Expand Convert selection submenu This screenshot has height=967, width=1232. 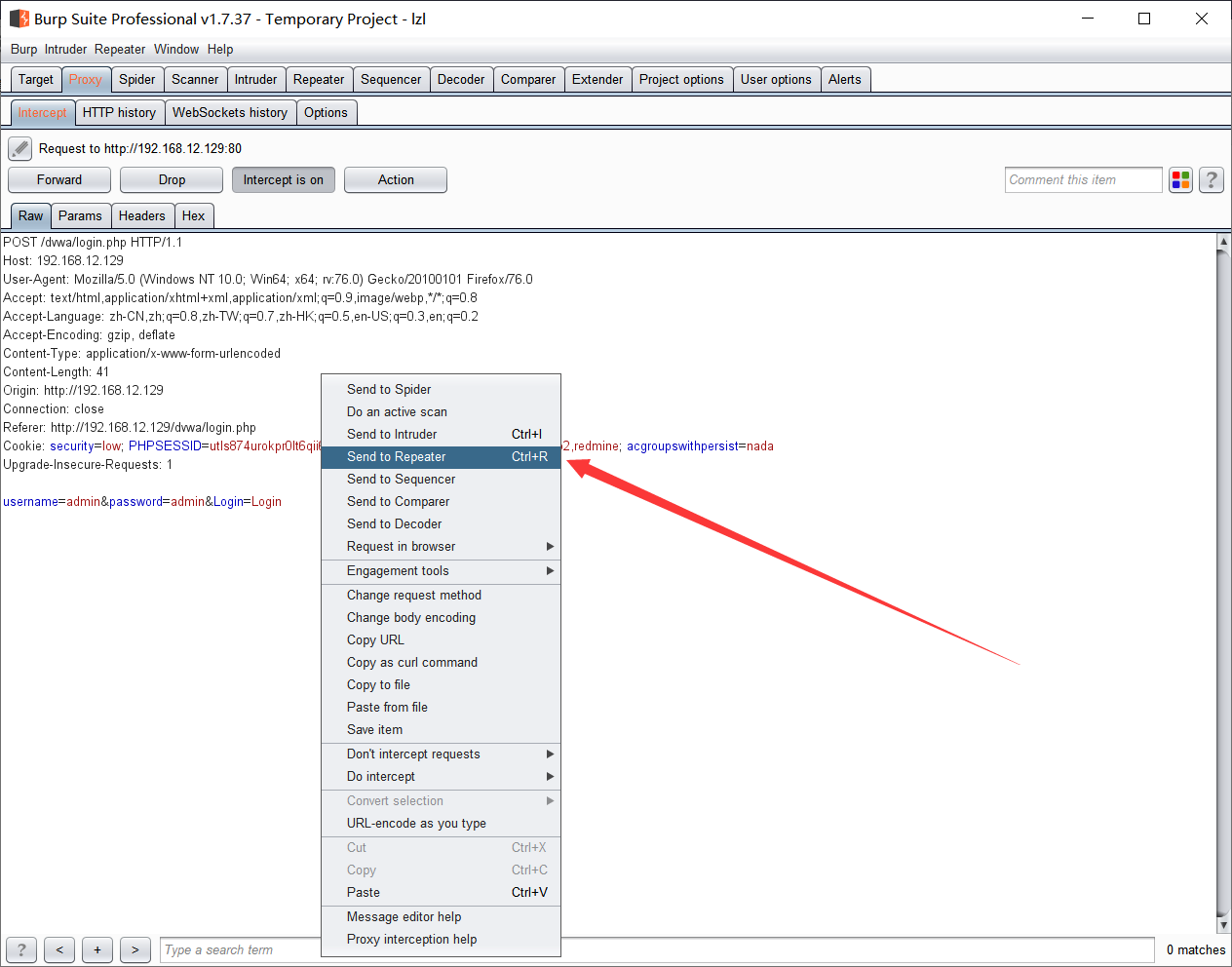[x=441, y=800]
